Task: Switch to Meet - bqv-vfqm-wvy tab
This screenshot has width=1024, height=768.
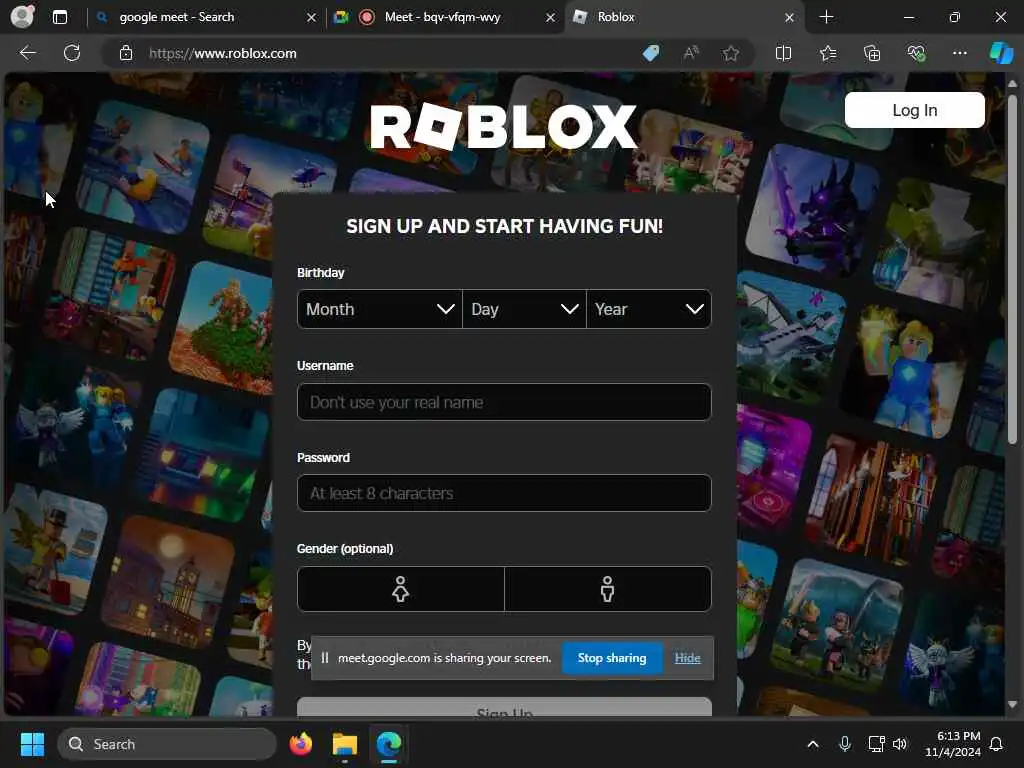Action: [442, 17]
